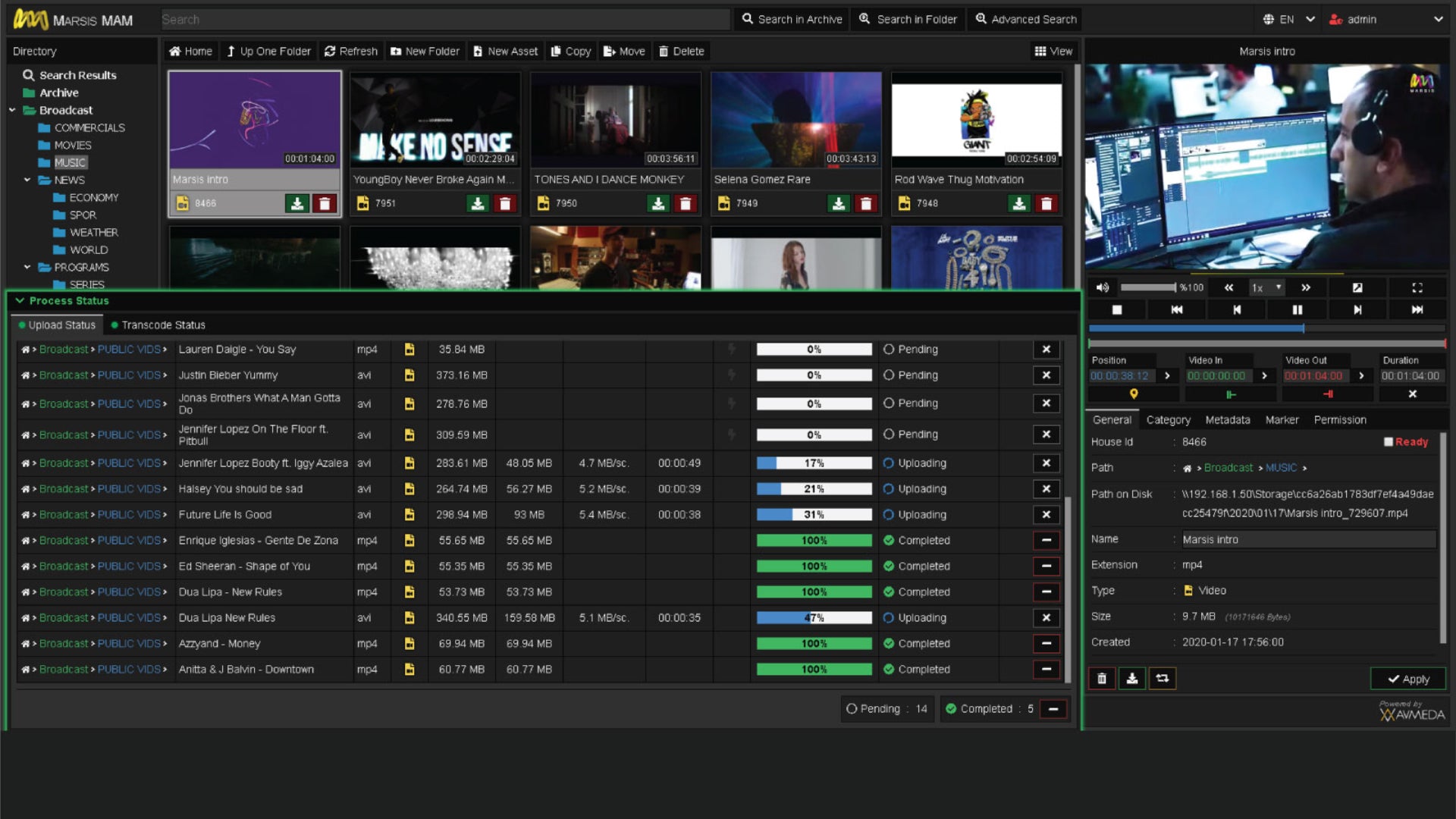Add a marker with the yellow pin icon
Viewport: 1456px width, 819px height.
click(1134, 394)
